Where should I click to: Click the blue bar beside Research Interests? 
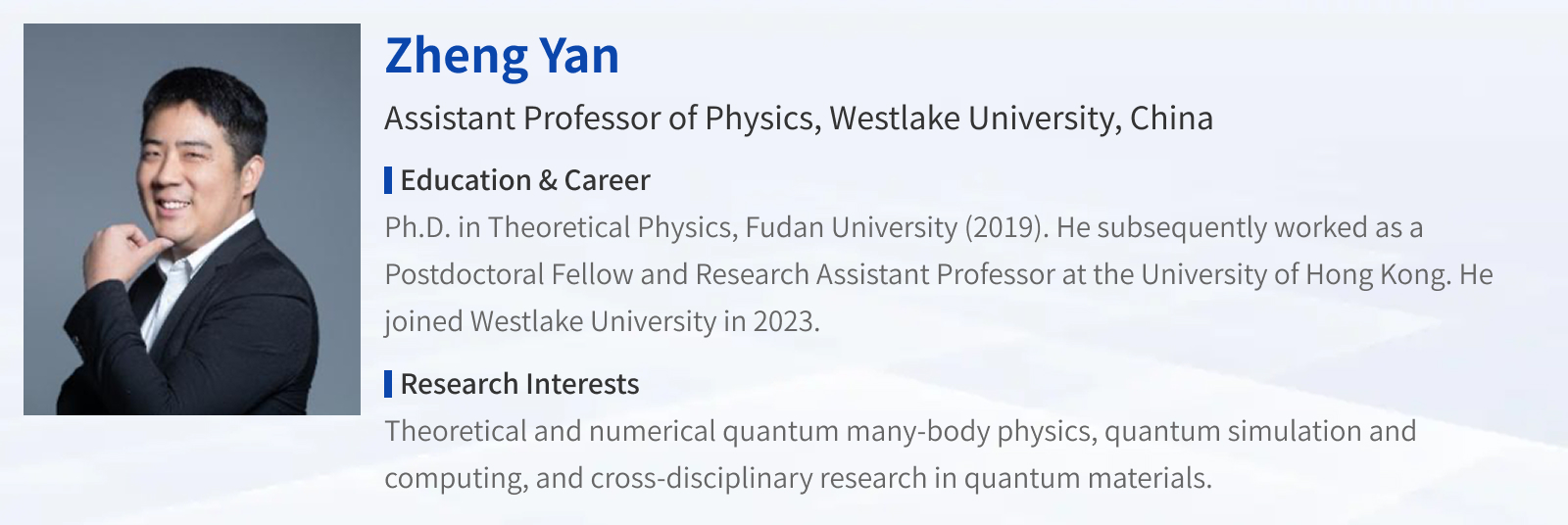tap(388, 384)
